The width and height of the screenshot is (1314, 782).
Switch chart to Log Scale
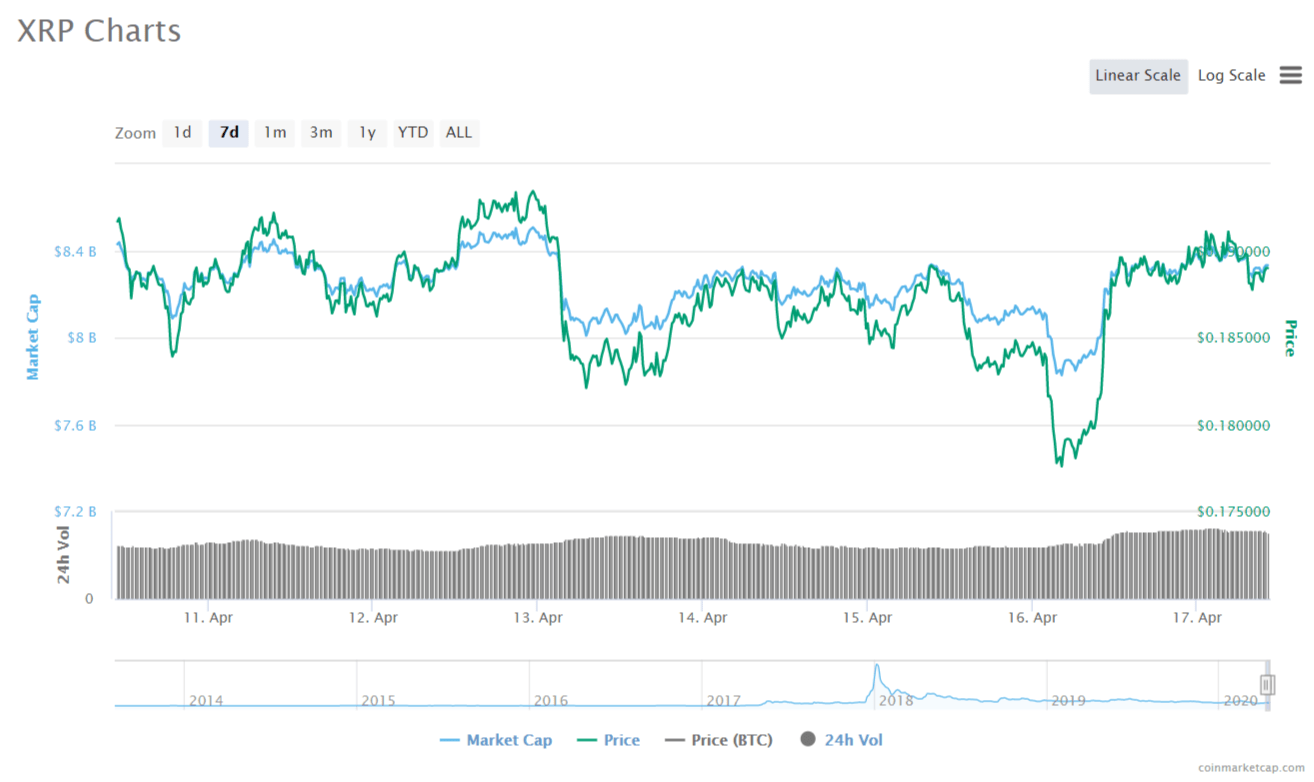[1231, 76]
